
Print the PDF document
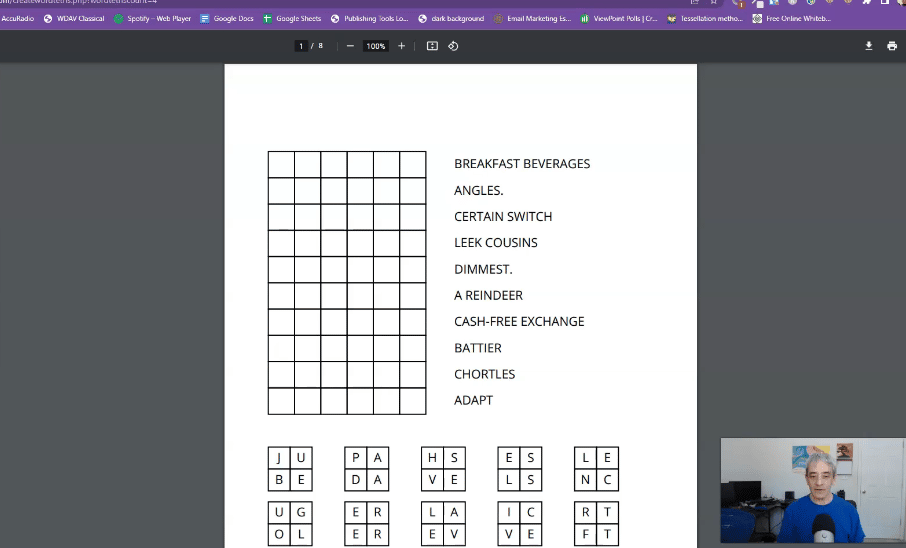click(892, 46)
